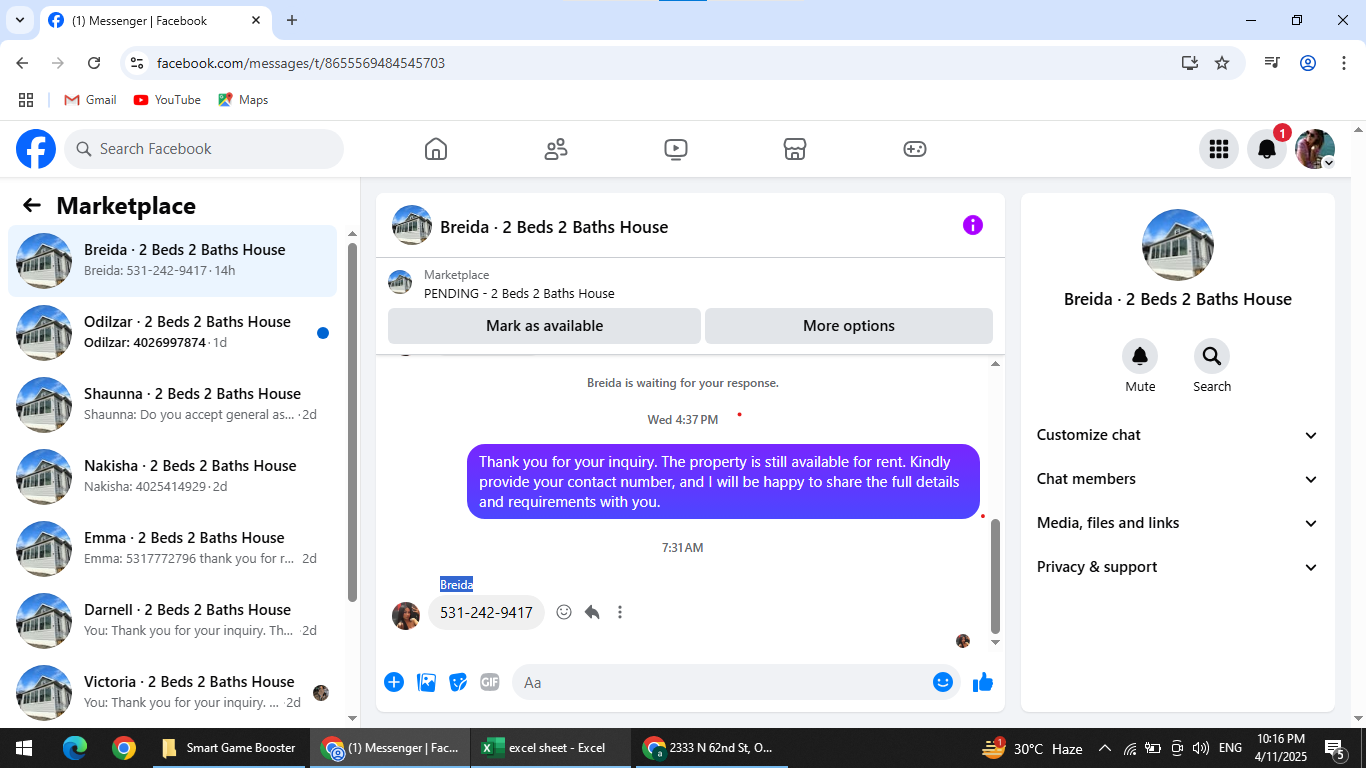
Task: Click the Facebook logo icon
Action: pyautogui.click(x=36, y=149)
